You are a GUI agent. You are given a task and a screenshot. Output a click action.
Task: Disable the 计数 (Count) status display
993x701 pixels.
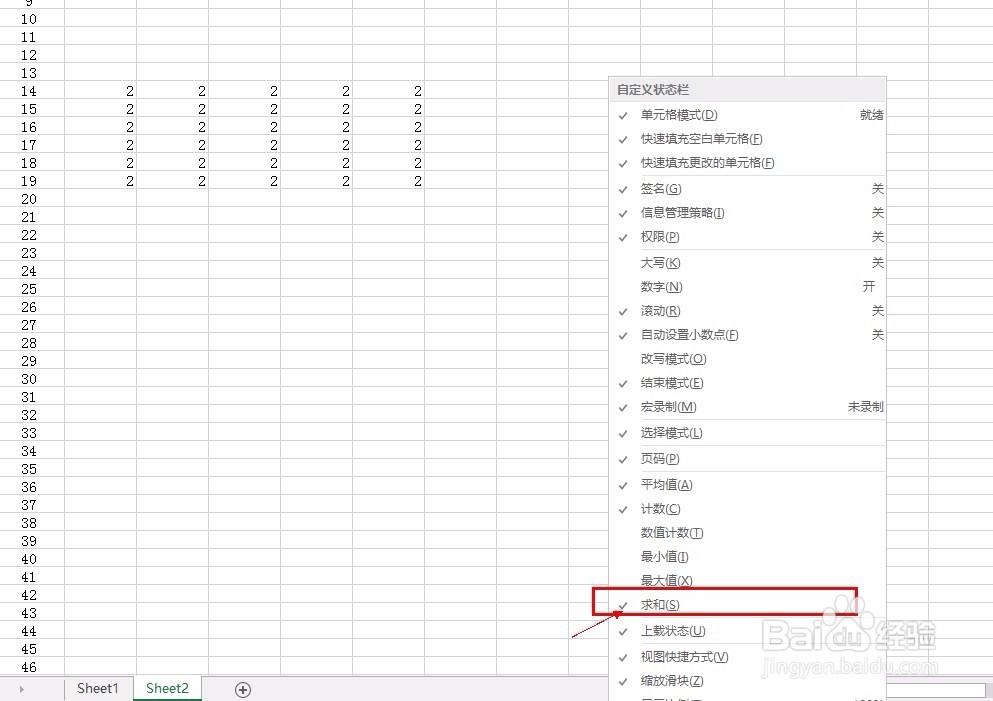coord(659,508)
